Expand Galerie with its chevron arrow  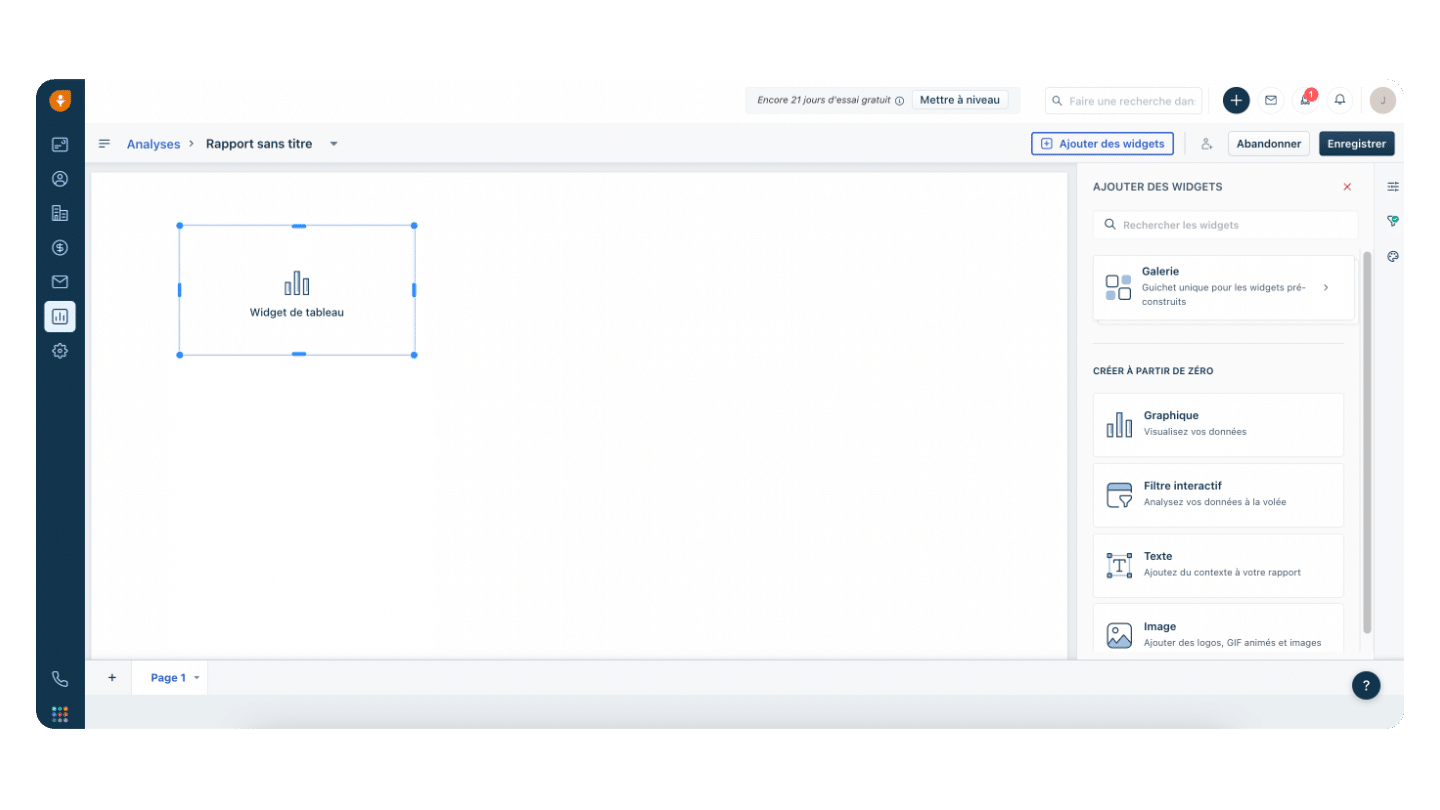[1326, 287]
